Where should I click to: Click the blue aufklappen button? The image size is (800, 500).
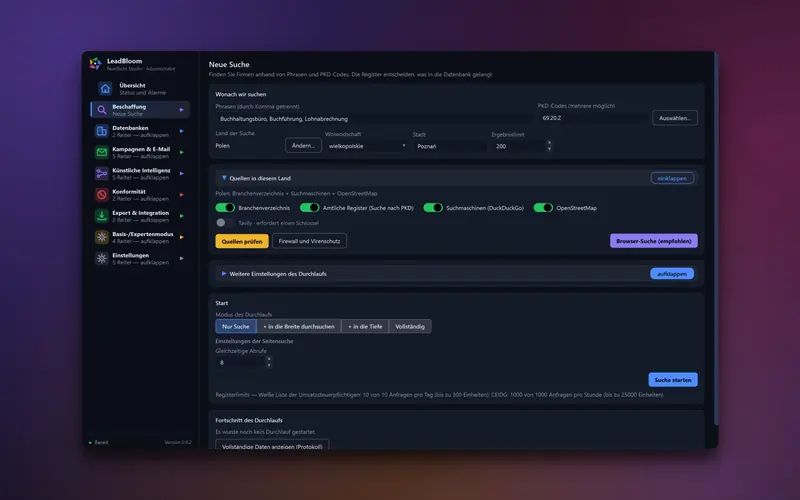click(672, 273)
